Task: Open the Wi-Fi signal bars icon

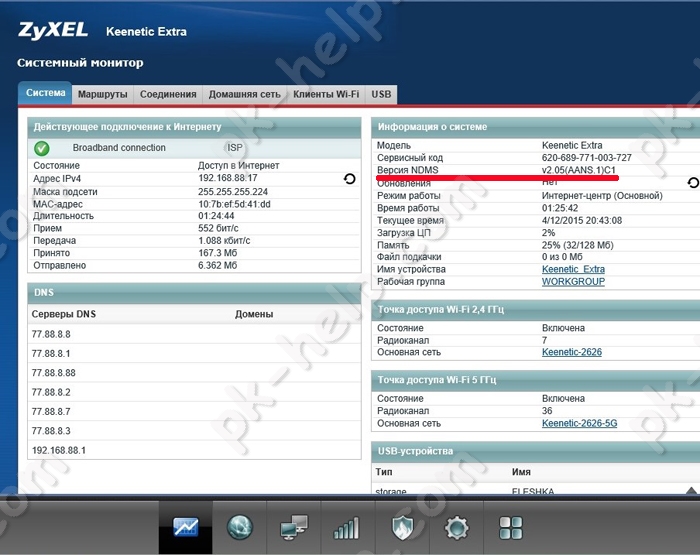Action: (x=346, y=528)
